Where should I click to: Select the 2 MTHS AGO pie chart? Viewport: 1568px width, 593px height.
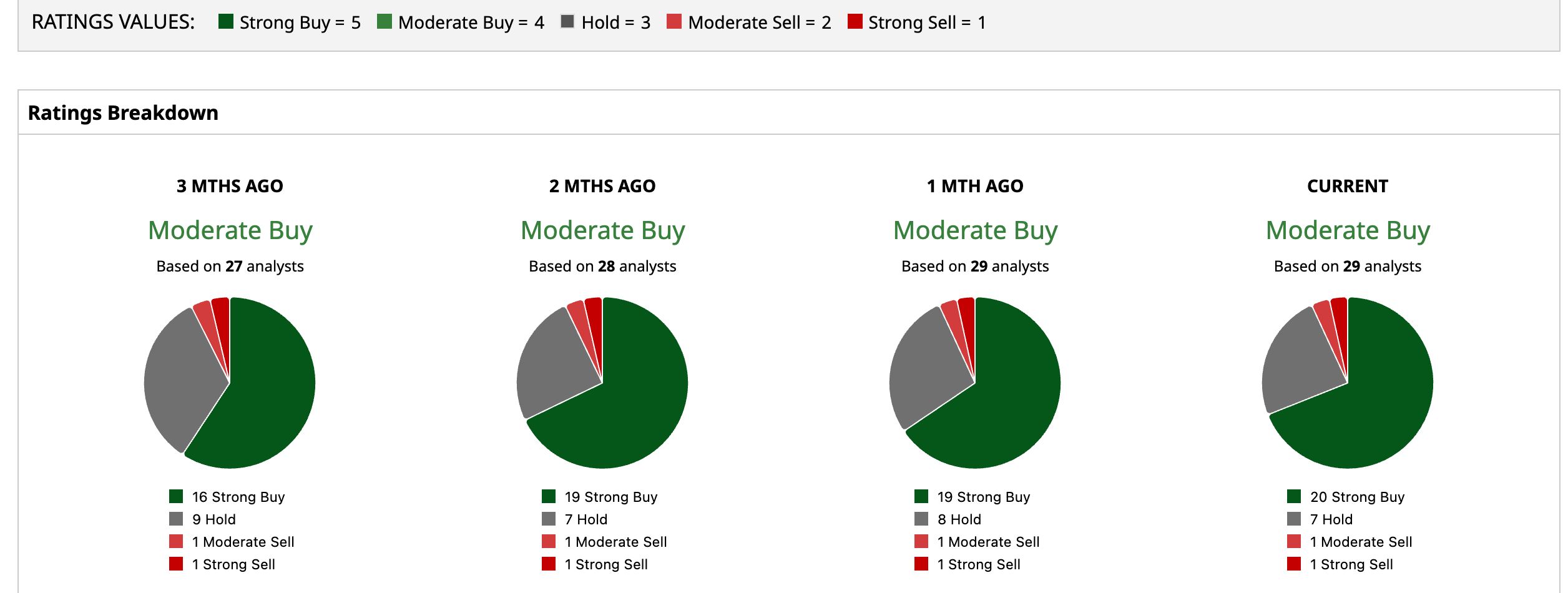[x=602, y=383]
